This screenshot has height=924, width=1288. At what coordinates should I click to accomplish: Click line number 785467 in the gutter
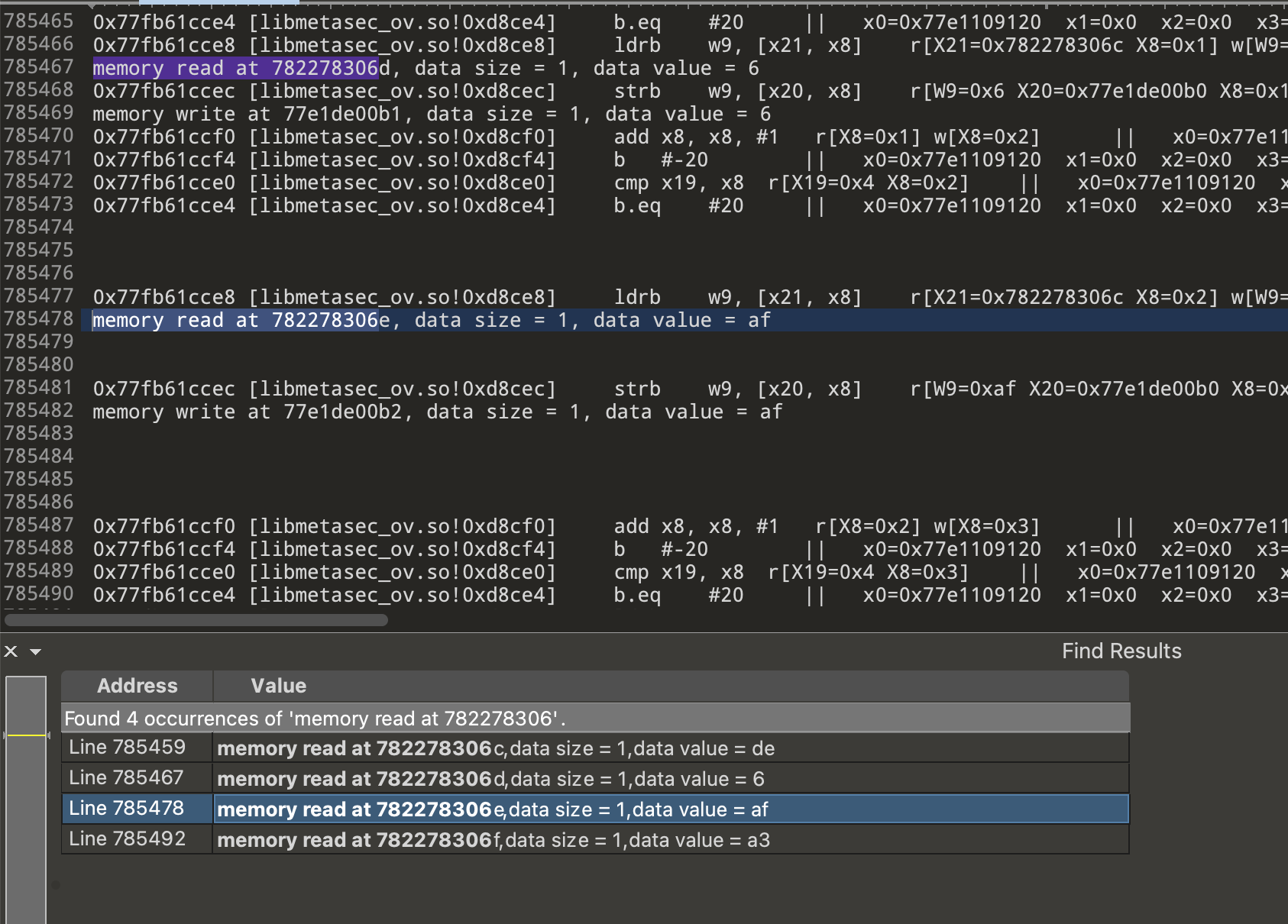click(38, 67)
